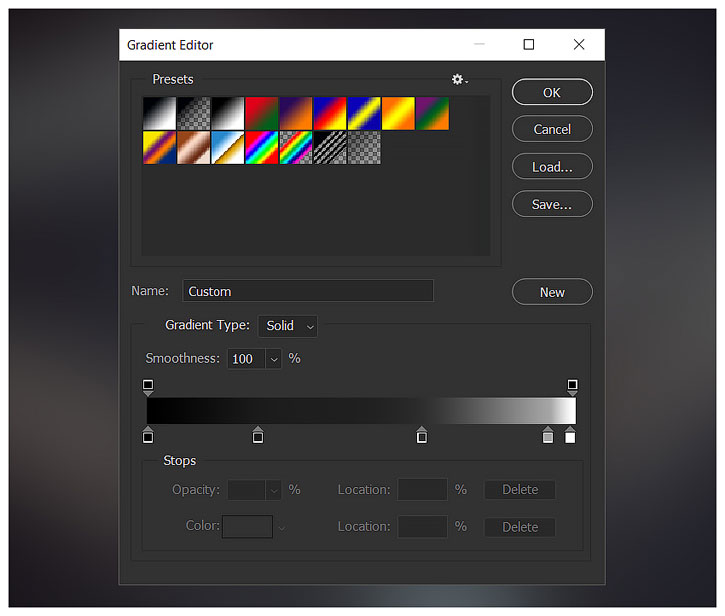Choose the orange, yellow, orange preset
Viewport: 725px width, 616px height.
tap(399, 113)
